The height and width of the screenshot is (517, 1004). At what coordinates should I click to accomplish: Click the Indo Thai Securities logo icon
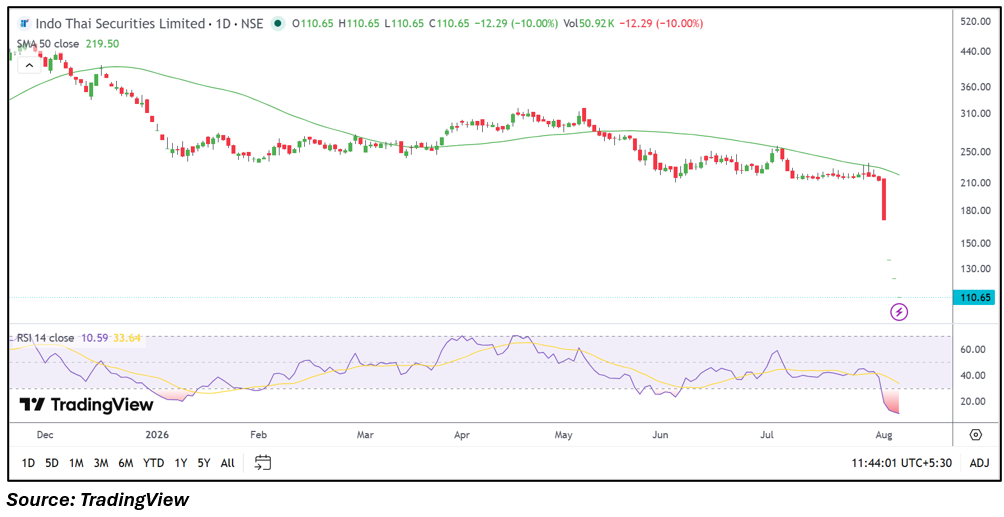click(x=24, y=24)
